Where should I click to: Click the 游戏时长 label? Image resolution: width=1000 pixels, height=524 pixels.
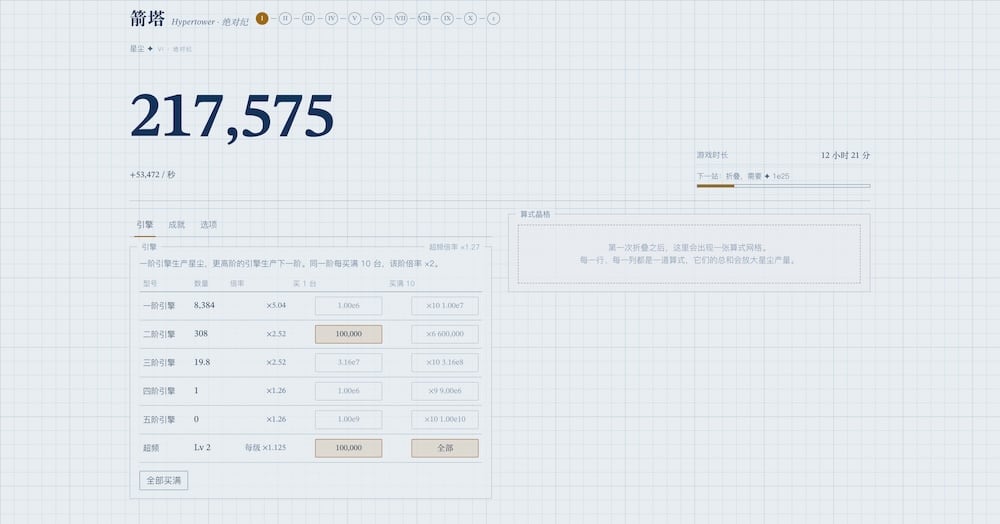pyautogui.click(x=712, y=155)
